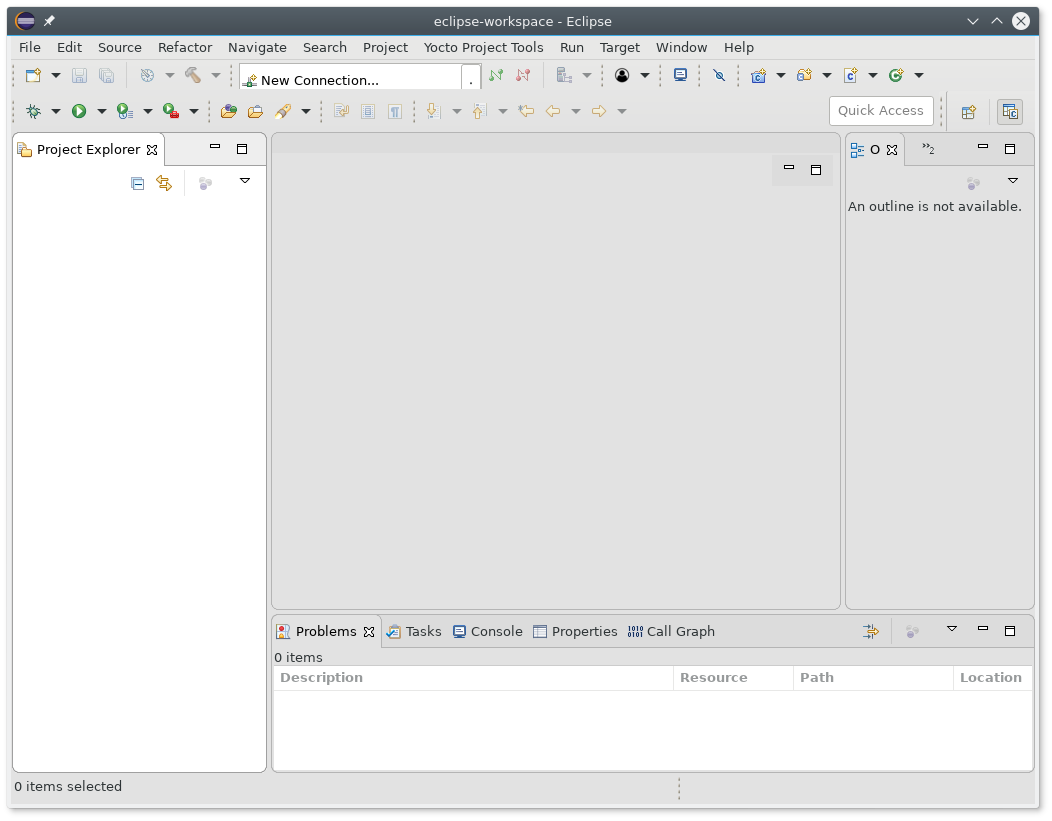Collapse all in Project Explorer
Screen dimensions: 1052x821
[138, 183]
